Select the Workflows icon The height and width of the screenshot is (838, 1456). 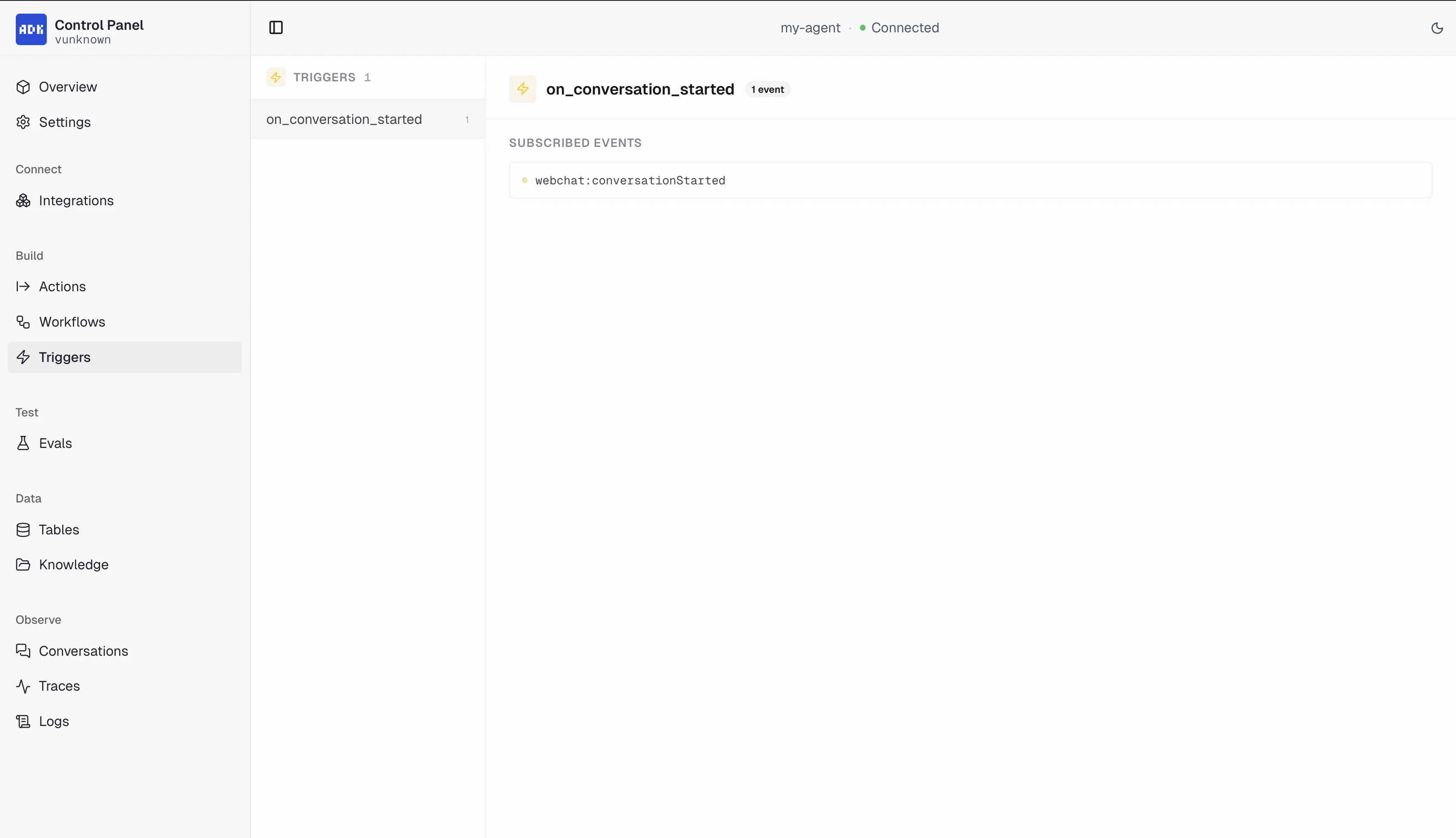[23, 322]
